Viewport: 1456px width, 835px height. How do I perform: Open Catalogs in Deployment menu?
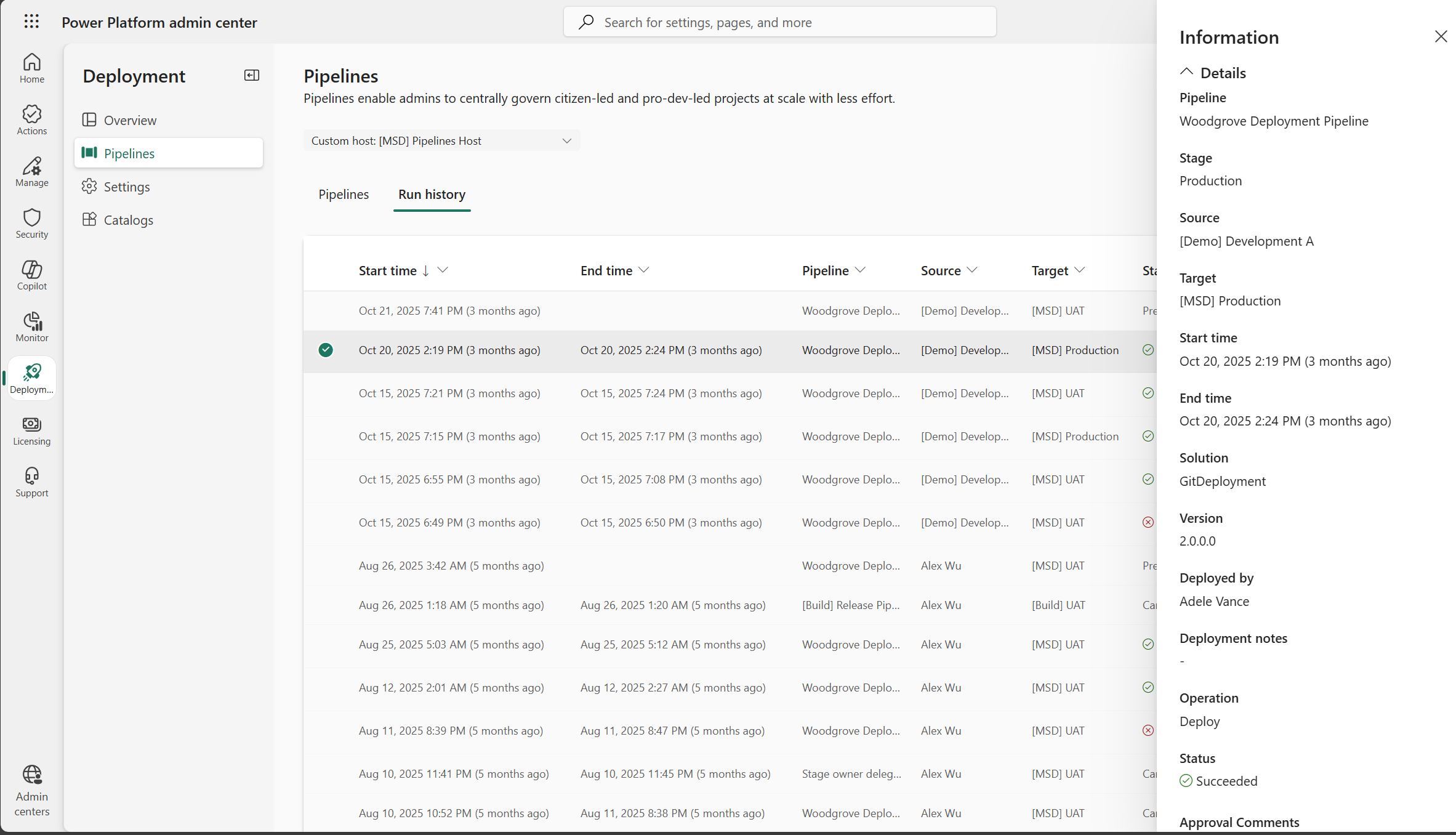[128, 220]
